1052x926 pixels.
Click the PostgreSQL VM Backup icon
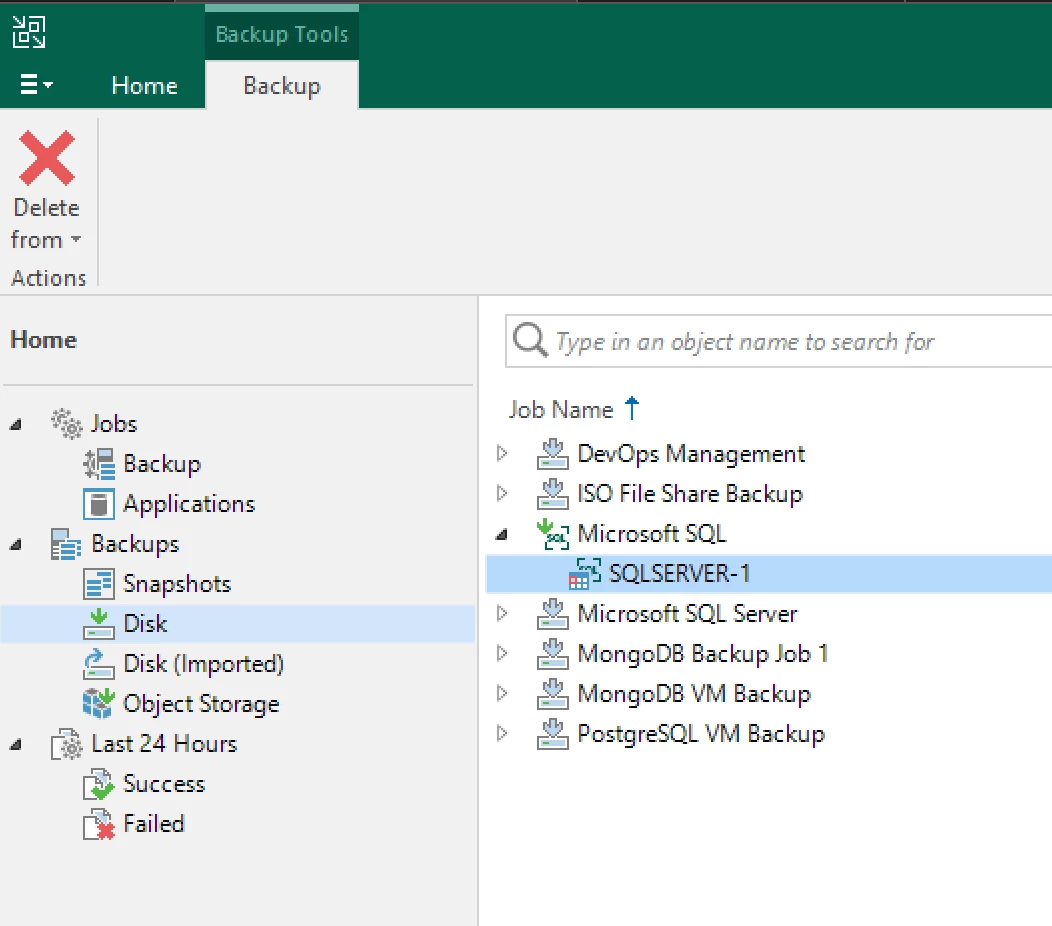553,733
